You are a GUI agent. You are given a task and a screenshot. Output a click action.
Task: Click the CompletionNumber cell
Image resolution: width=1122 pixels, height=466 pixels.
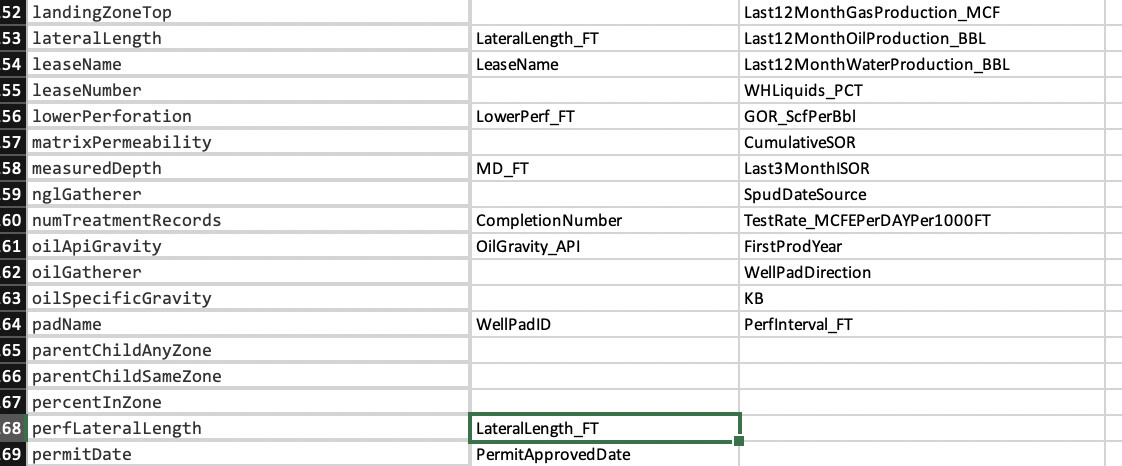click(549, 221)
